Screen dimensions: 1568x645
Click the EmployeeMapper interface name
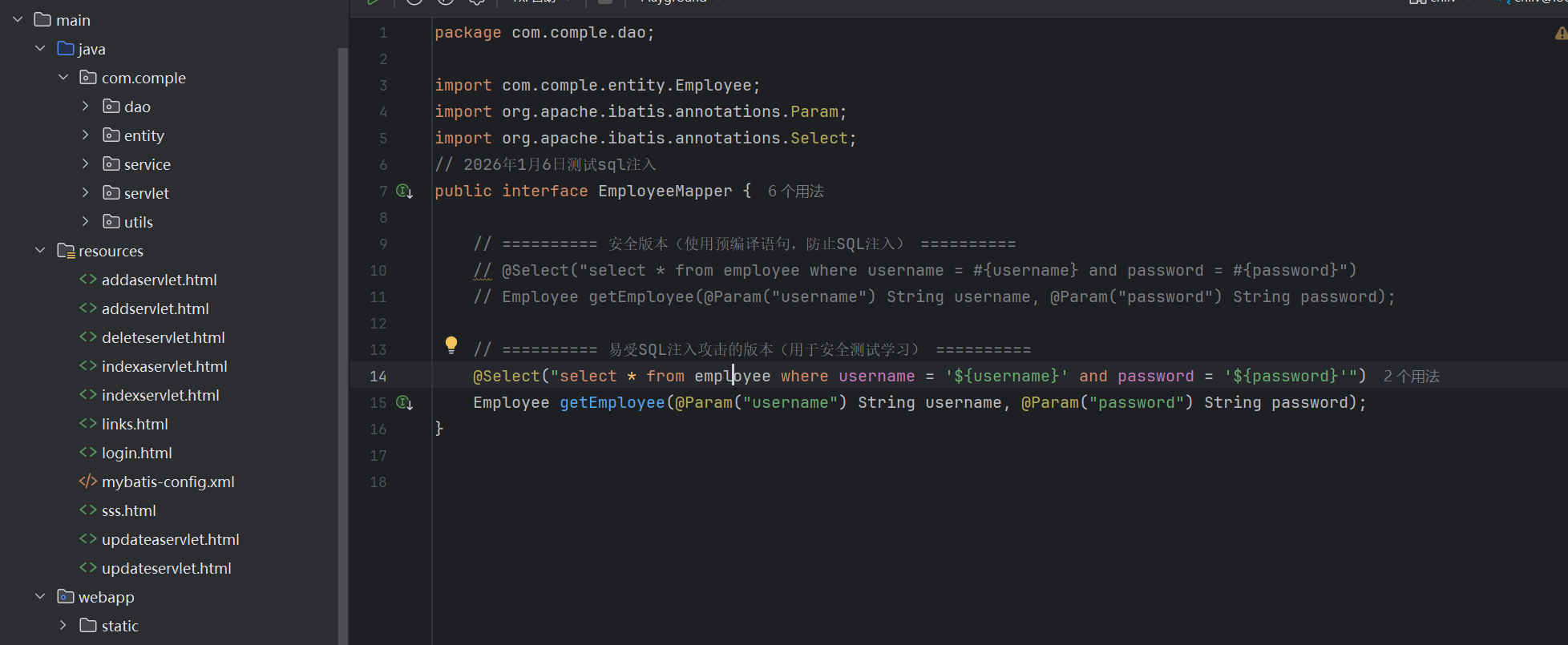(x=665, y=191)
